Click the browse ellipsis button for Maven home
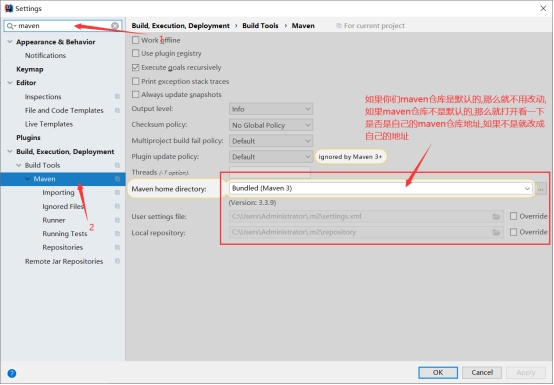The width and height of the screenshot is (554, 385). point(541,189)
